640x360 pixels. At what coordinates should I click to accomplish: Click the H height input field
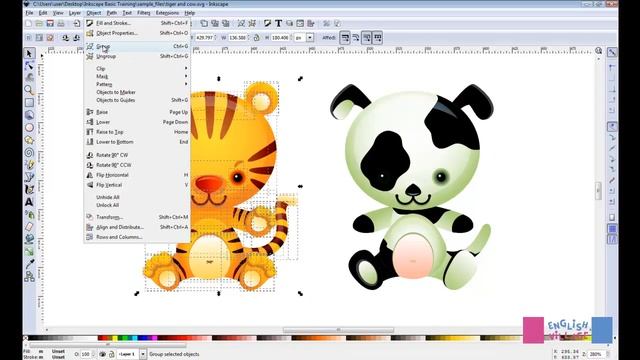(282, 38)
